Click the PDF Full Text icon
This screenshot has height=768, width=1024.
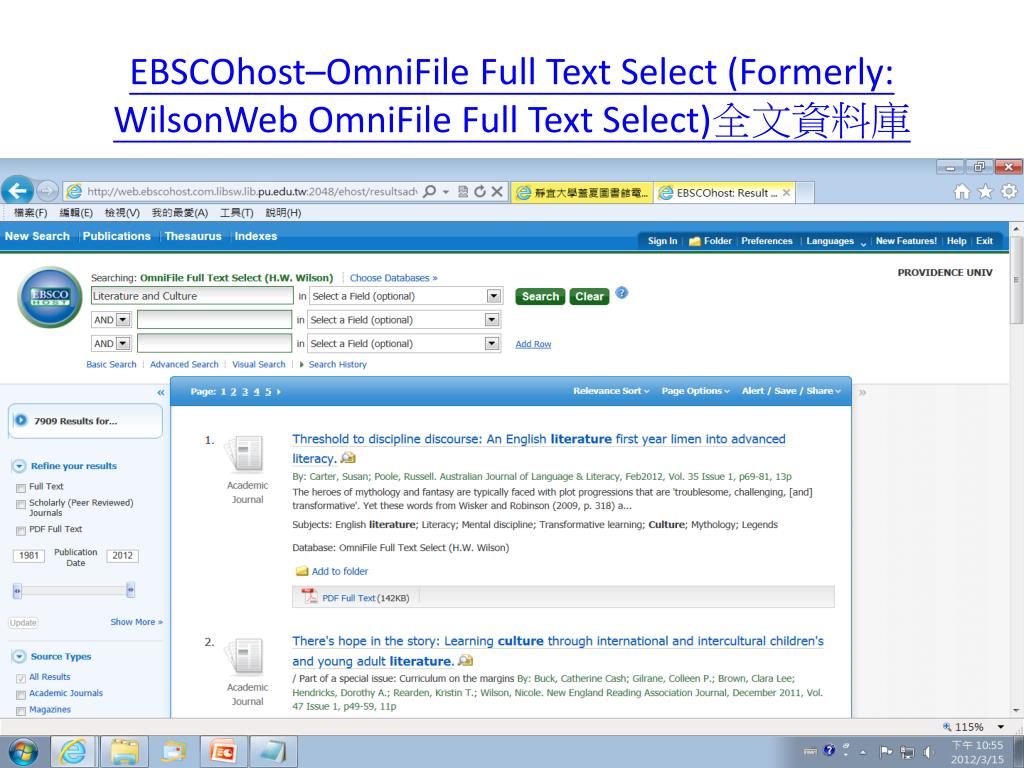coord(309,596)
